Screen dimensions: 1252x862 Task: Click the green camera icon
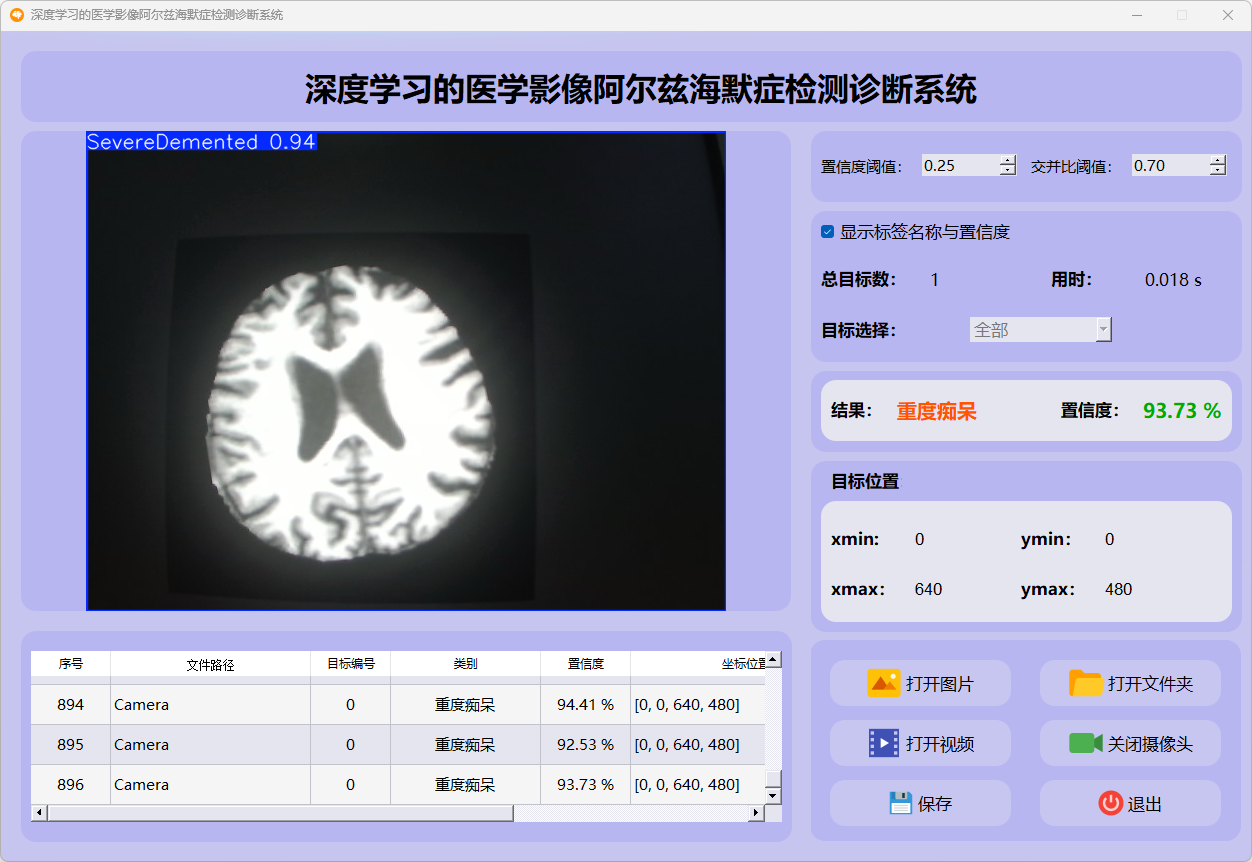click(x=1086, y=744)
